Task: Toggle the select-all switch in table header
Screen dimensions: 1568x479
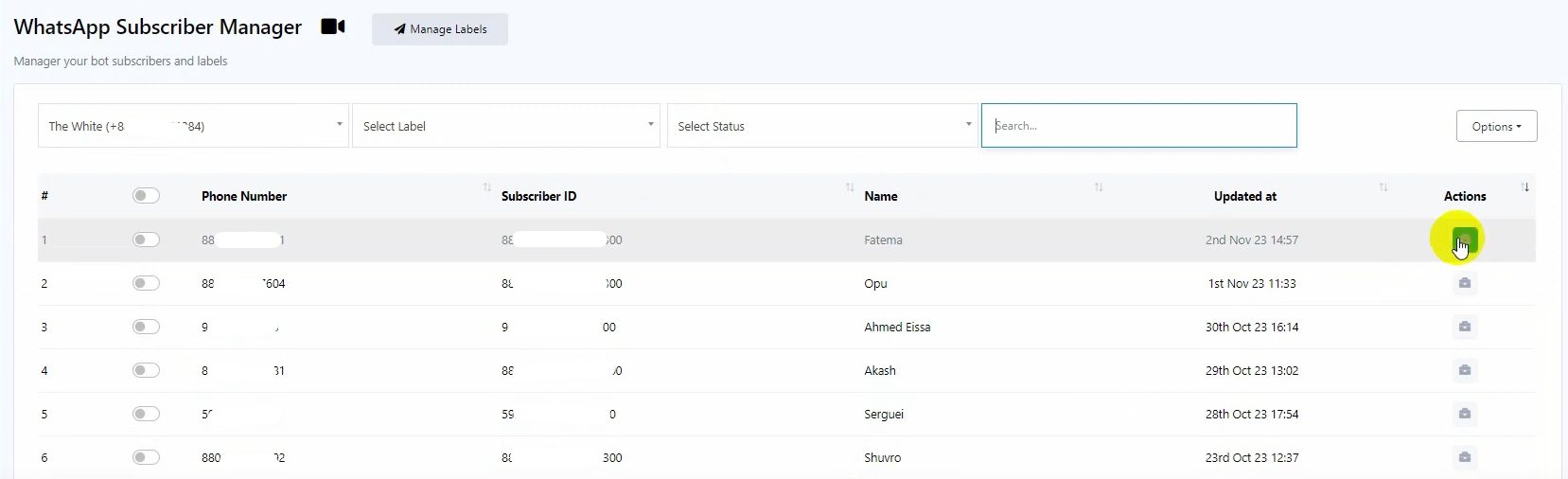Action: click(x=146, y=196)
